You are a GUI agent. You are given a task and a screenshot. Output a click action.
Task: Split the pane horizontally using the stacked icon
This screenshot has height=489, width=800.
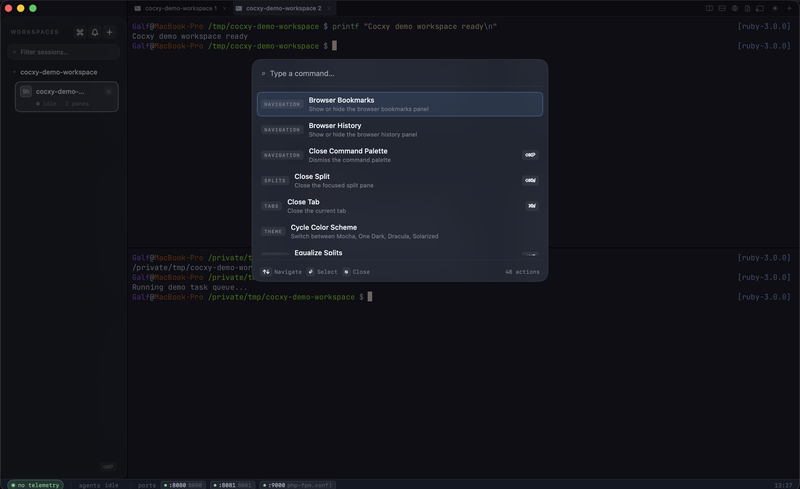click(x=722, y=8)
